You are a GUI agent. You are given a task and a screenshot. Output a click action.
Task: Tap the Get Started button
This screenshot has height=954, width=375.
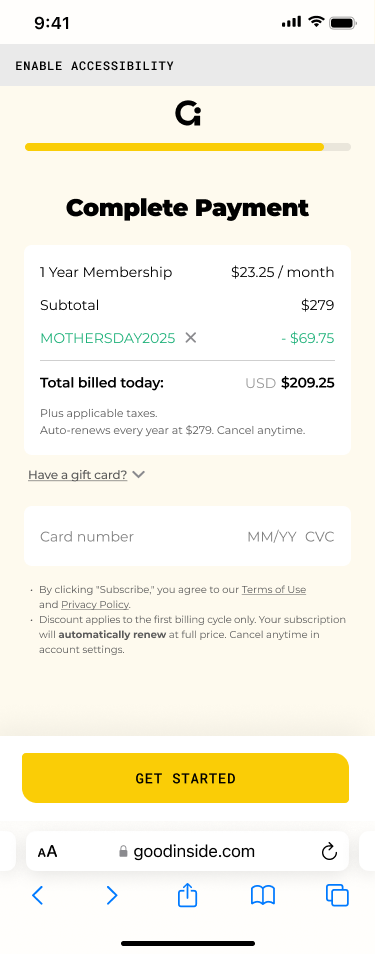click(186, 778)
